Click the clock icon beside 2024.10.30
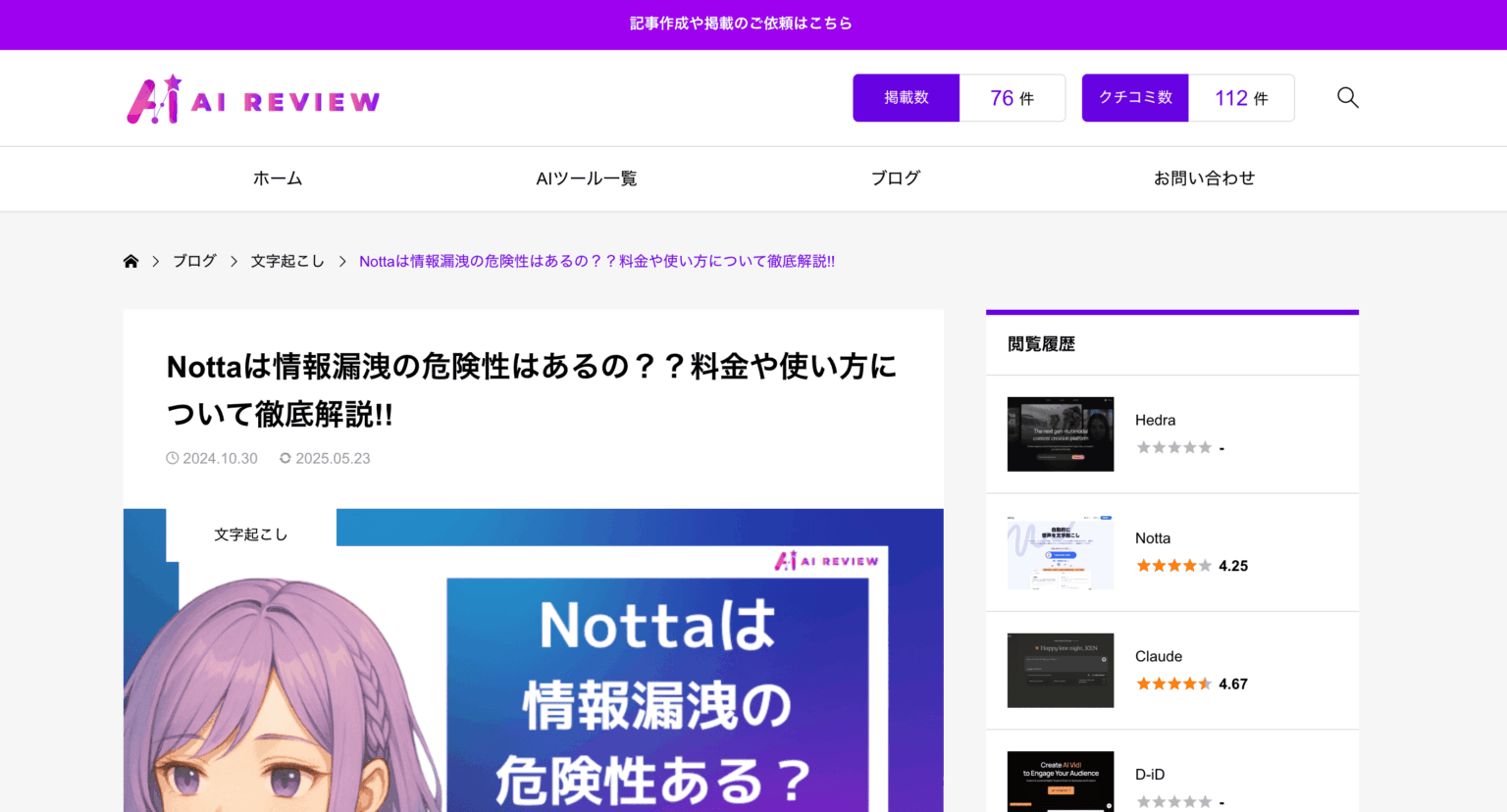This screenshot has width=1507, height=812. (172, 458)
